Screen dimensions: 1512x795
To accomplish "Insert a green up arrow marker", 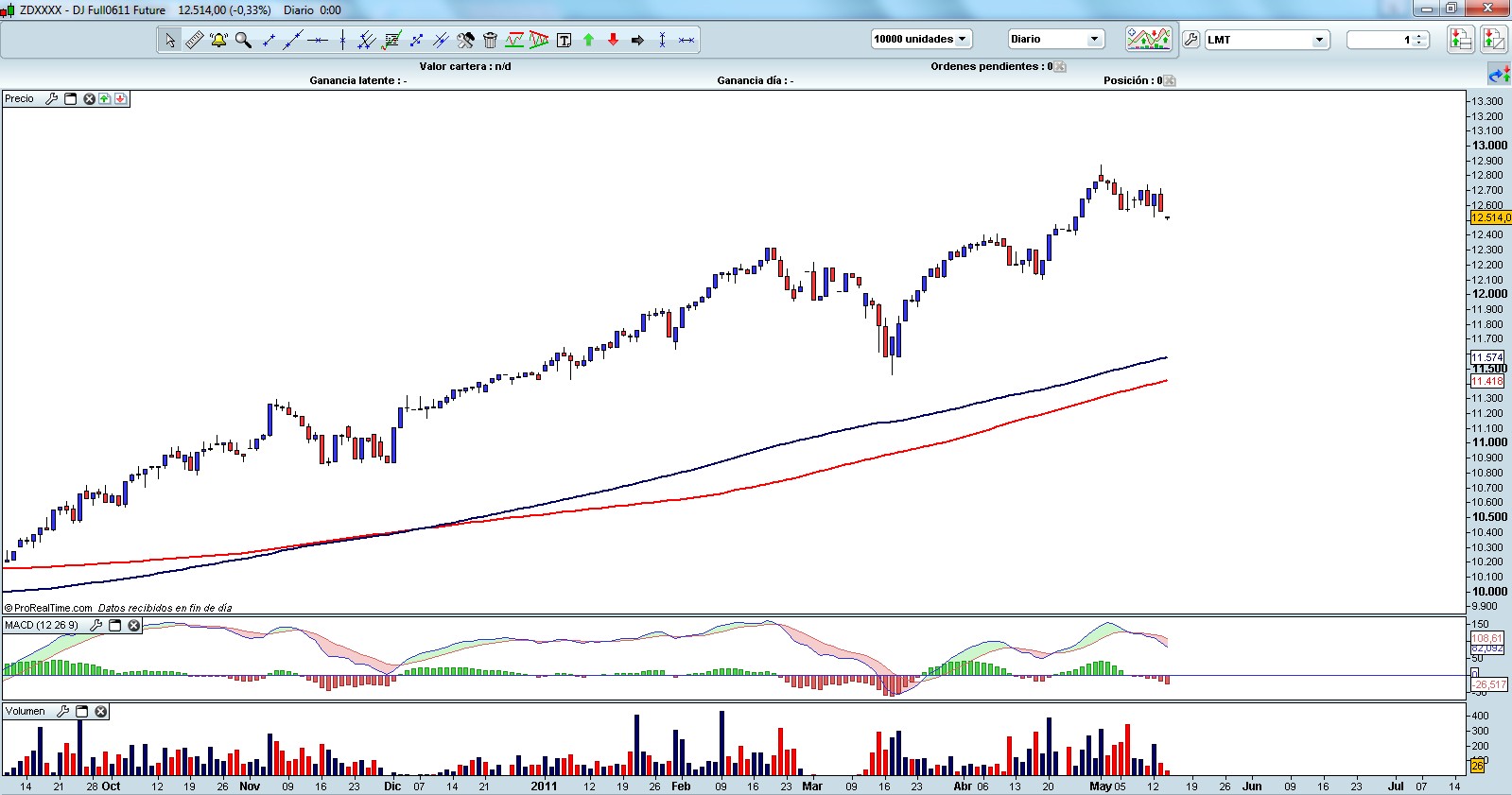I will coord(589,40).
